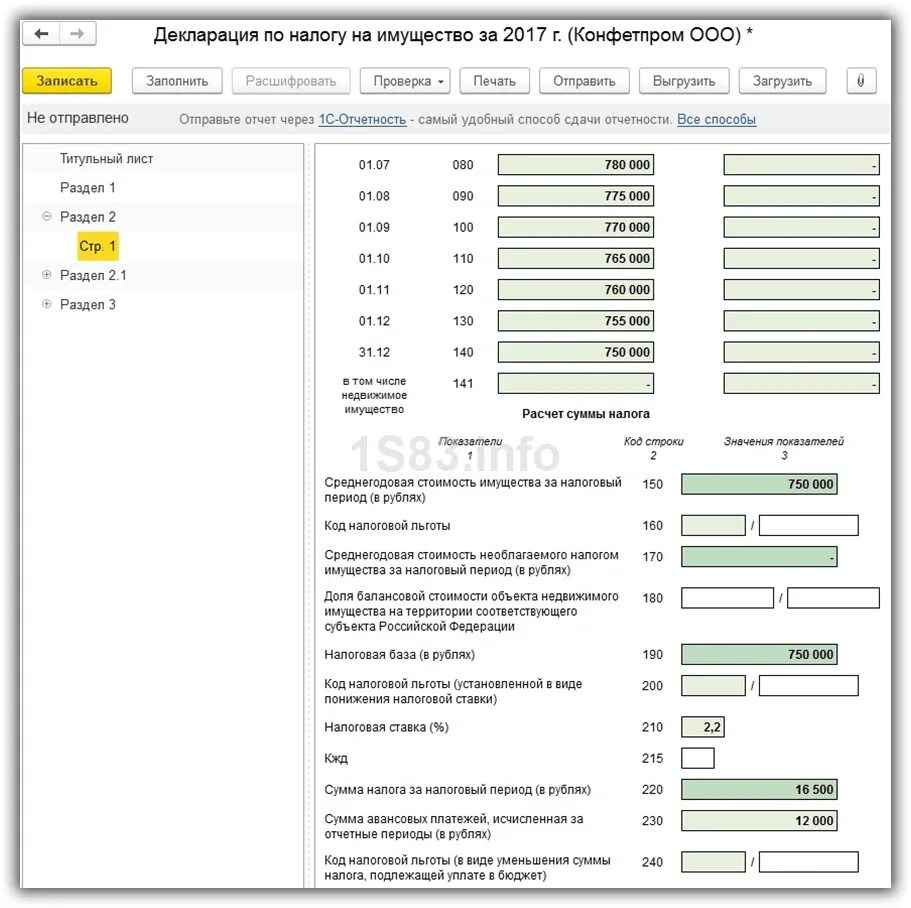This screenshot has height=908, width=911.
Task: Click the denominator field of line 180
Action: [x=833, y=598]
